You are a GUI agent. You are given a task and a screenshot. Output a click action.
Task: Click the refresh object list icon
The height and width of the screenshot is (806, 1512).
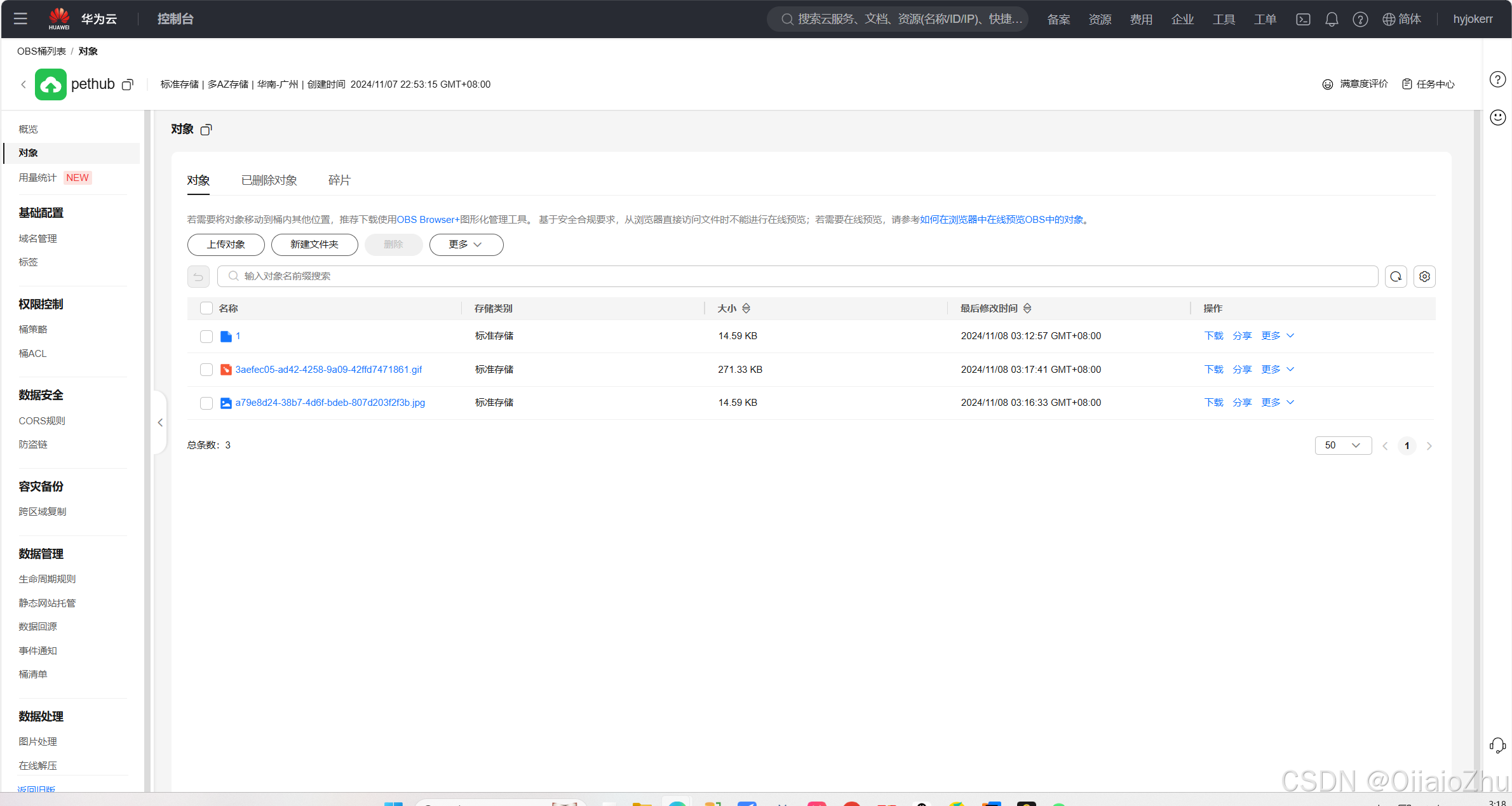coord(1396,276)
